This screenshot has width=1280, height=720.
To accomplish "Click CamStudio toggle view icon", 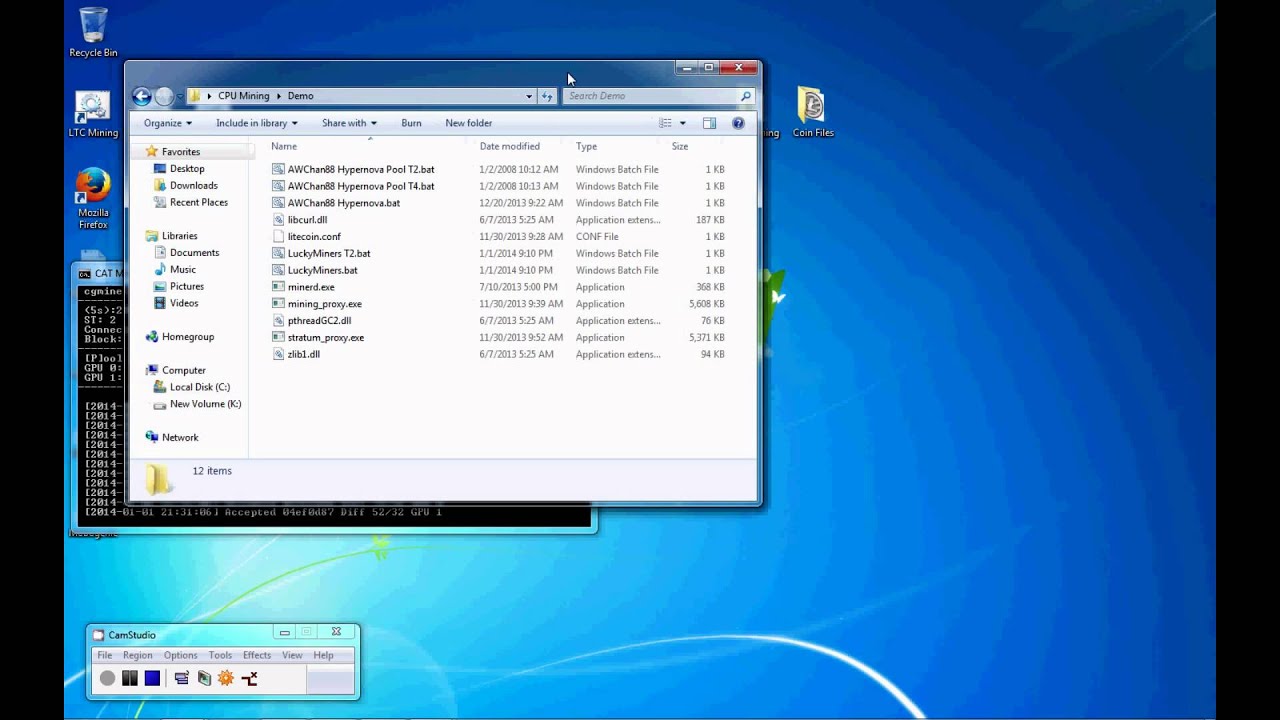I will [x=181, y=678].
